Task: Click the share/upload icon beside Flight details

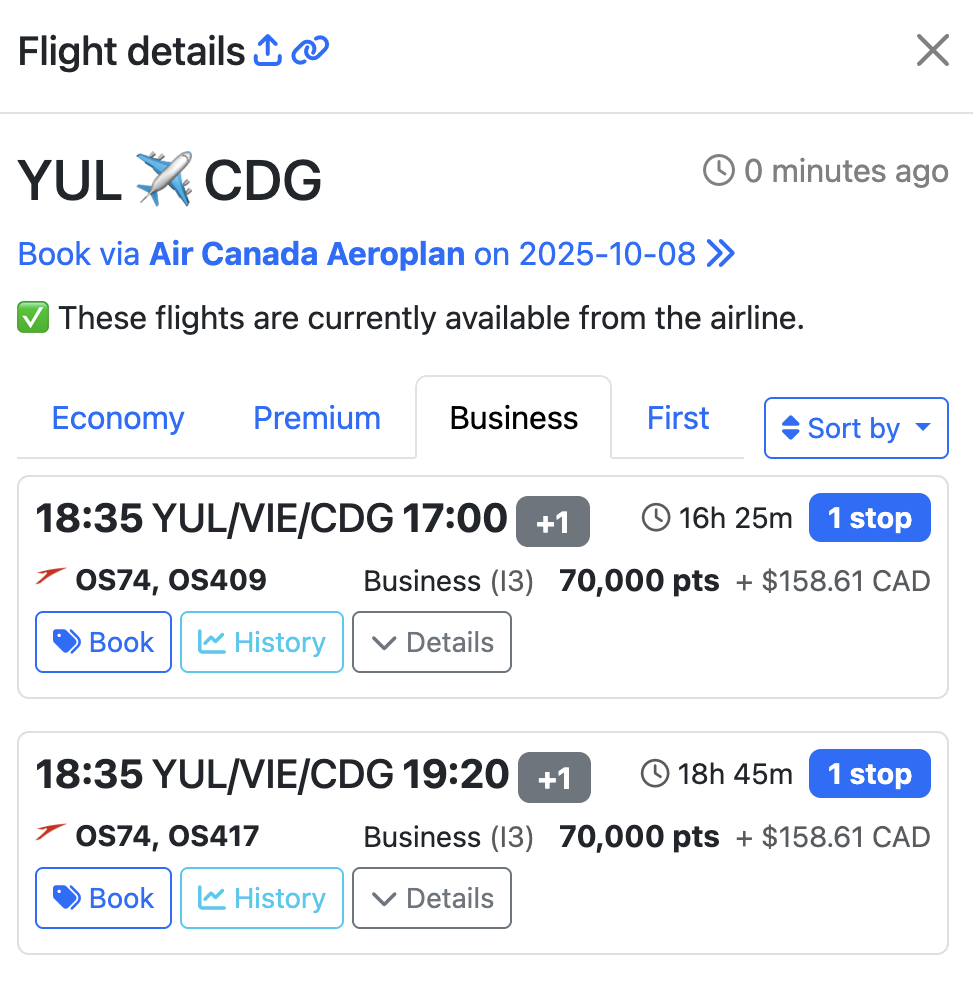Action: pos(268,50)
